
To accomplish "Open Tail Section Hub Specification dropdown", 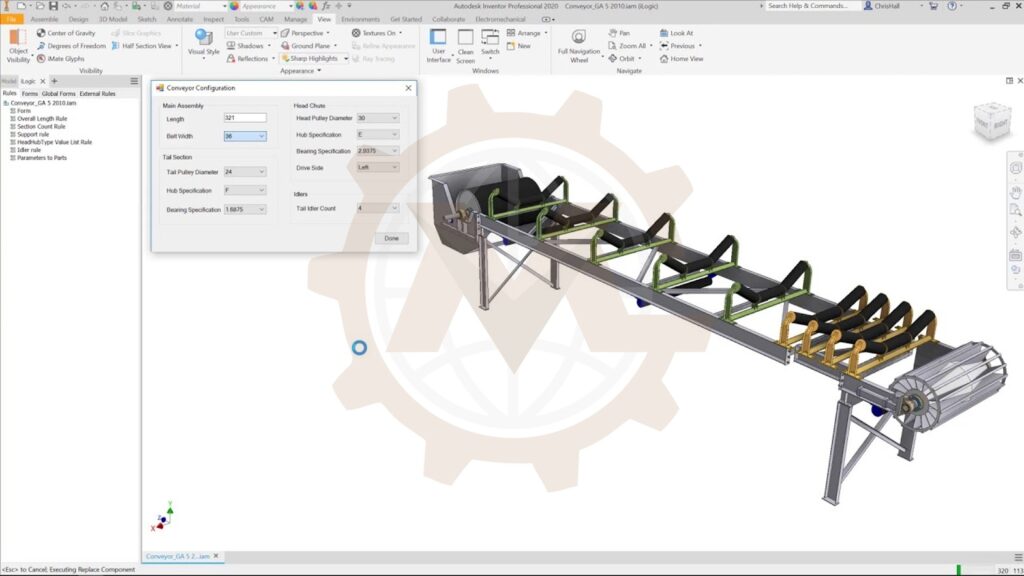I will pos(245,190).
